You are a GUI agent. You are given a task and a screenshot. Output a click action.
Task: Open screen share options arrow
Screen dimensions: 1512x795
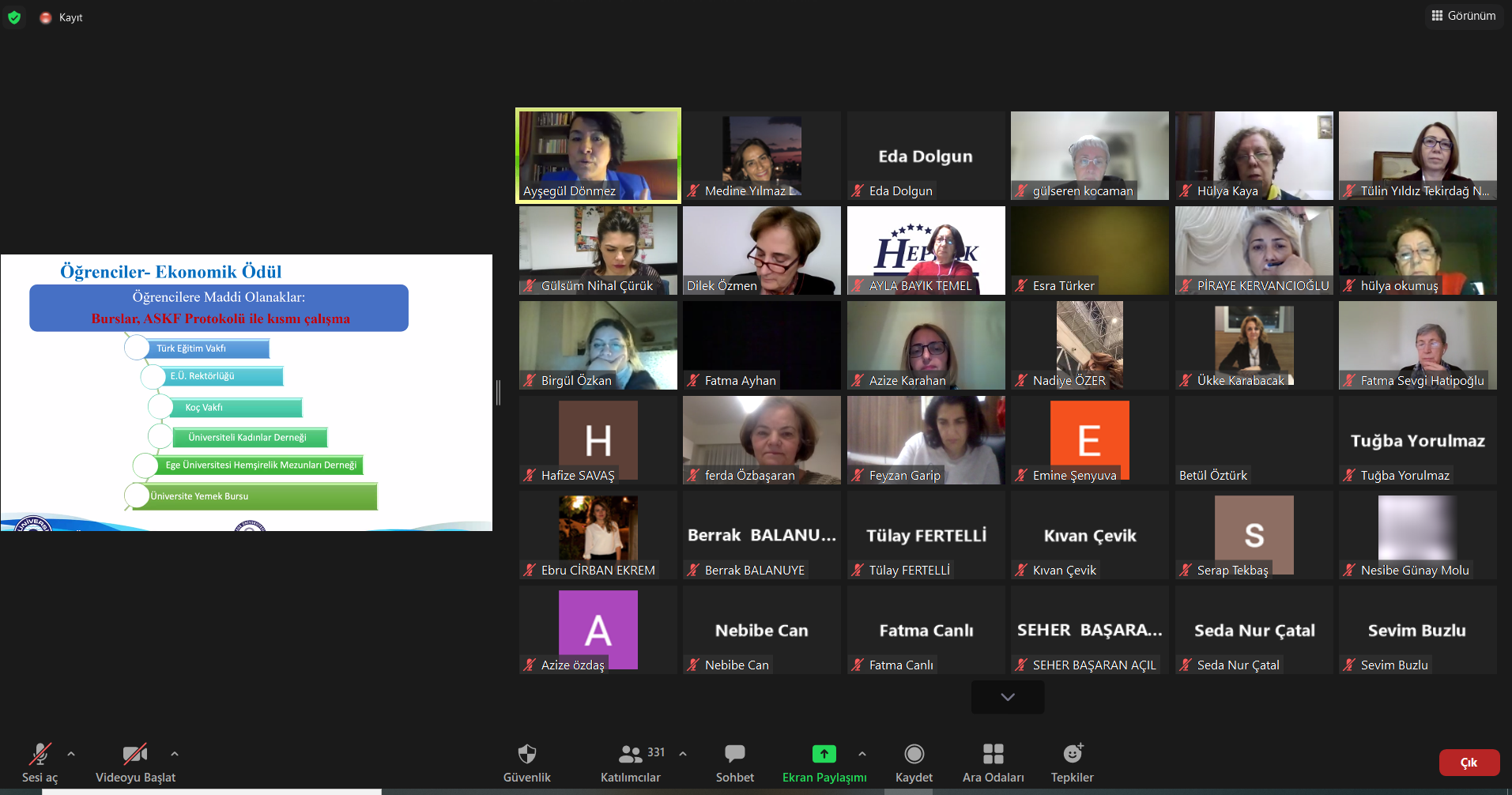(862, 754)
